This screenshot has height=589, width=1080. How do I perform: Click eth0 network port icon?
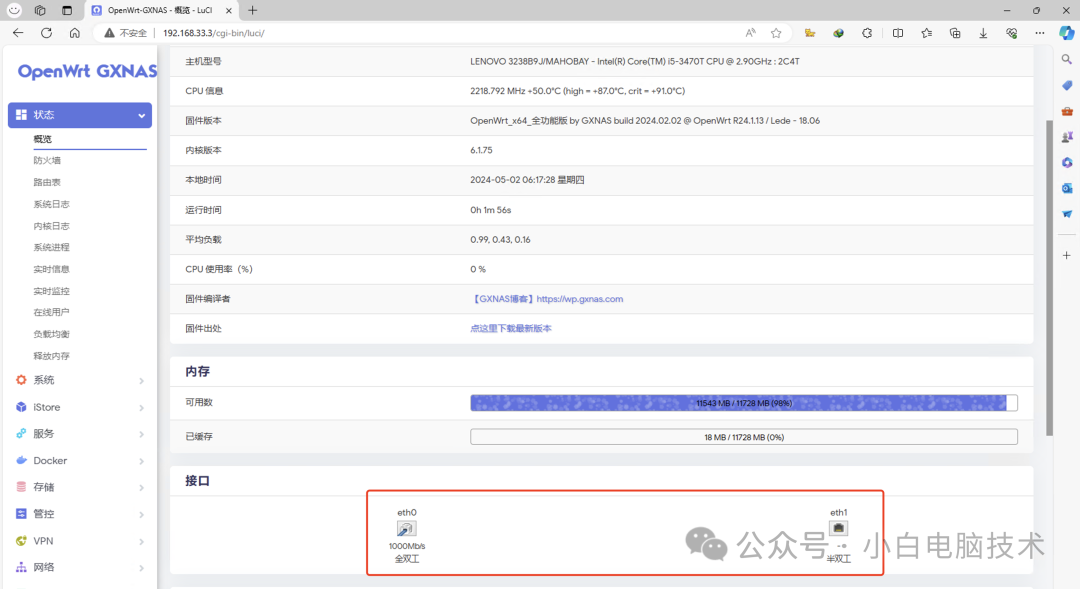pos(406,528)
